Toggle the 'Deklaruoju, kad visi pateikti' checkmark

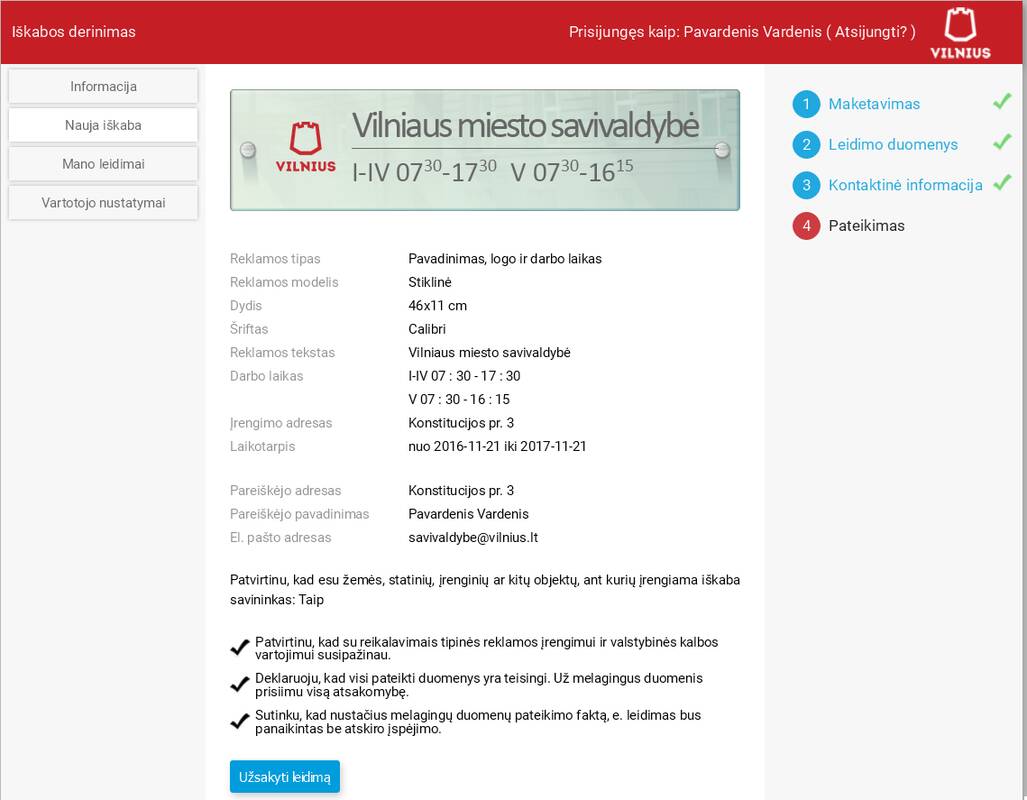coord(240,685)
